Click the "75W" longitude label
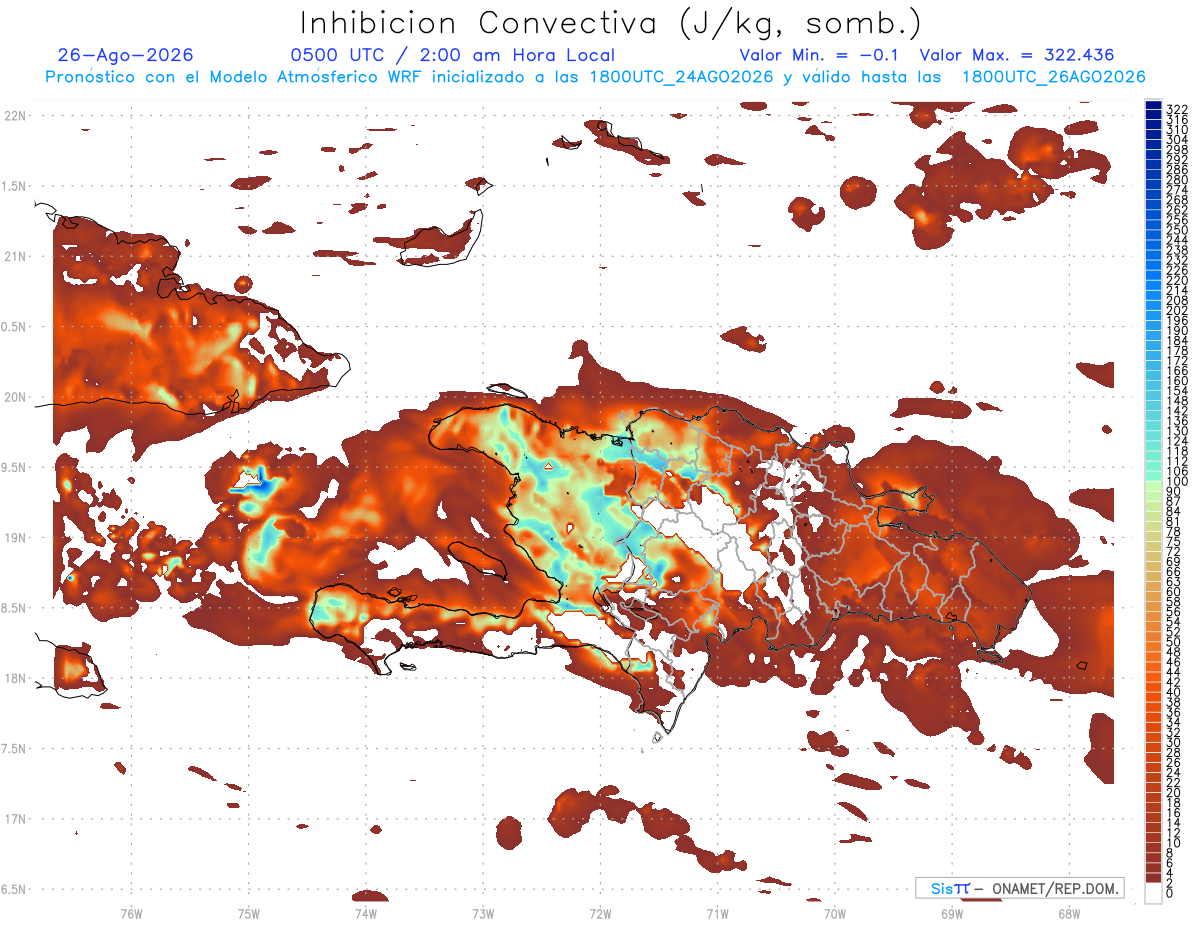 [x=248, y=913]
